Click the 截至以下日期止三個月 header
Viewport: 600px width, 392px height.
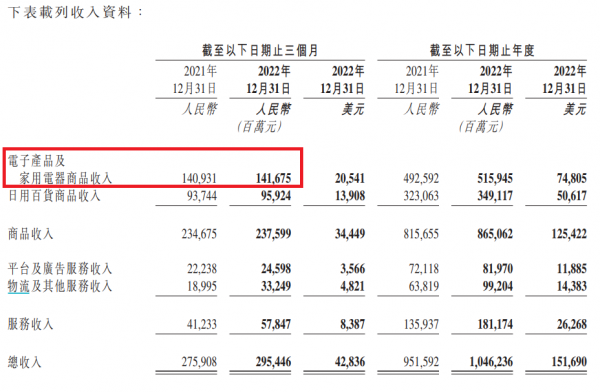coord(260,51)
